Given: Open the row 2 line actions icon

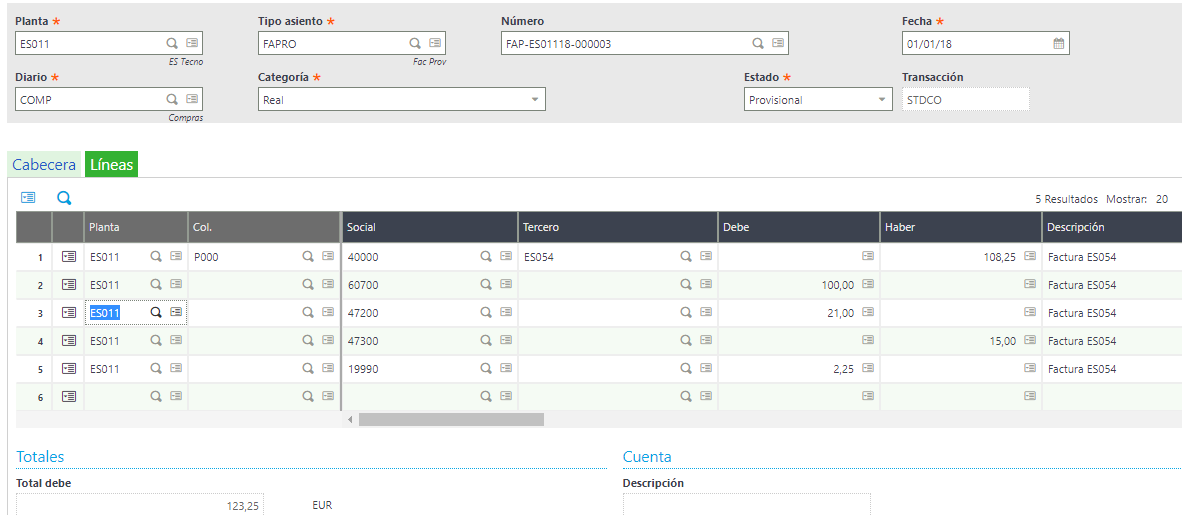Looking at the screenshot, I should [x=69, y=284].
